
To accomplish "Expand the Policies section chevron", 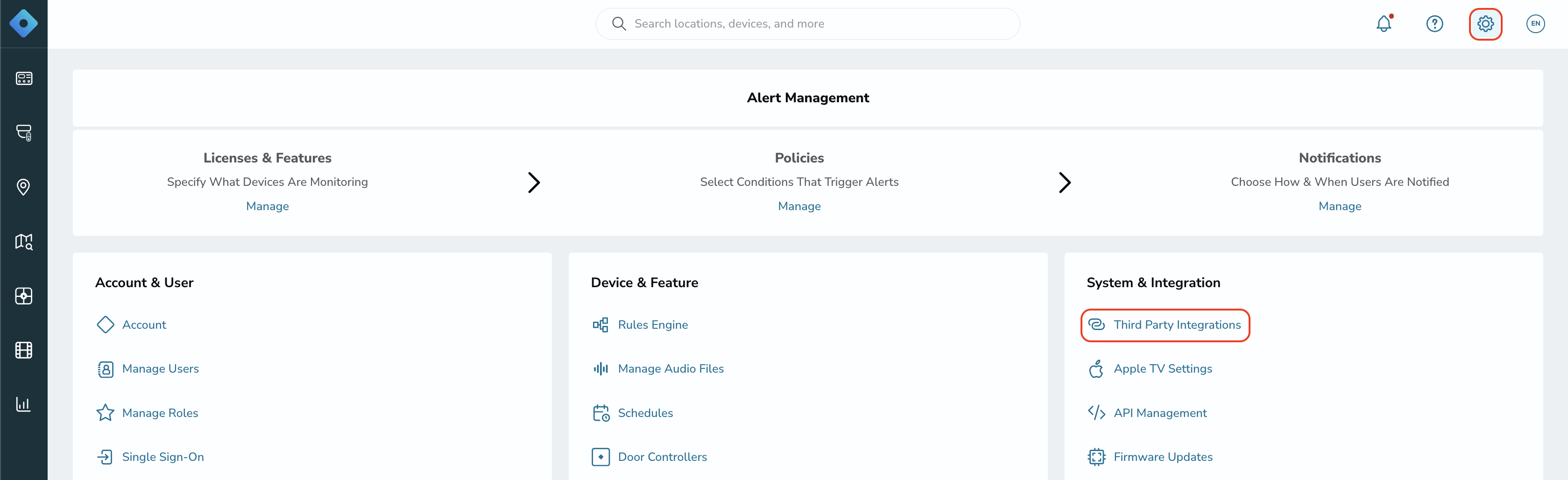I will pyautogui.click(x=1064, y=183).
